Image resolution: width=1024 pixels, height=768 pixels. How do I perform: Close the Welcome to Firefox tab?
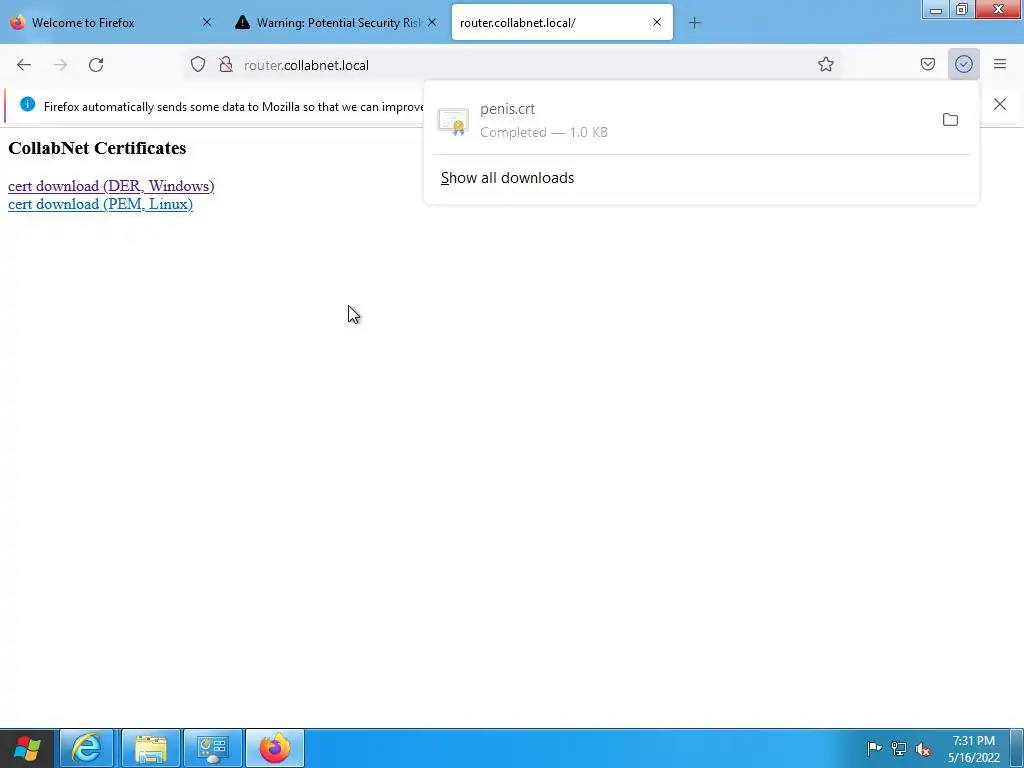(x=206, y=22)
